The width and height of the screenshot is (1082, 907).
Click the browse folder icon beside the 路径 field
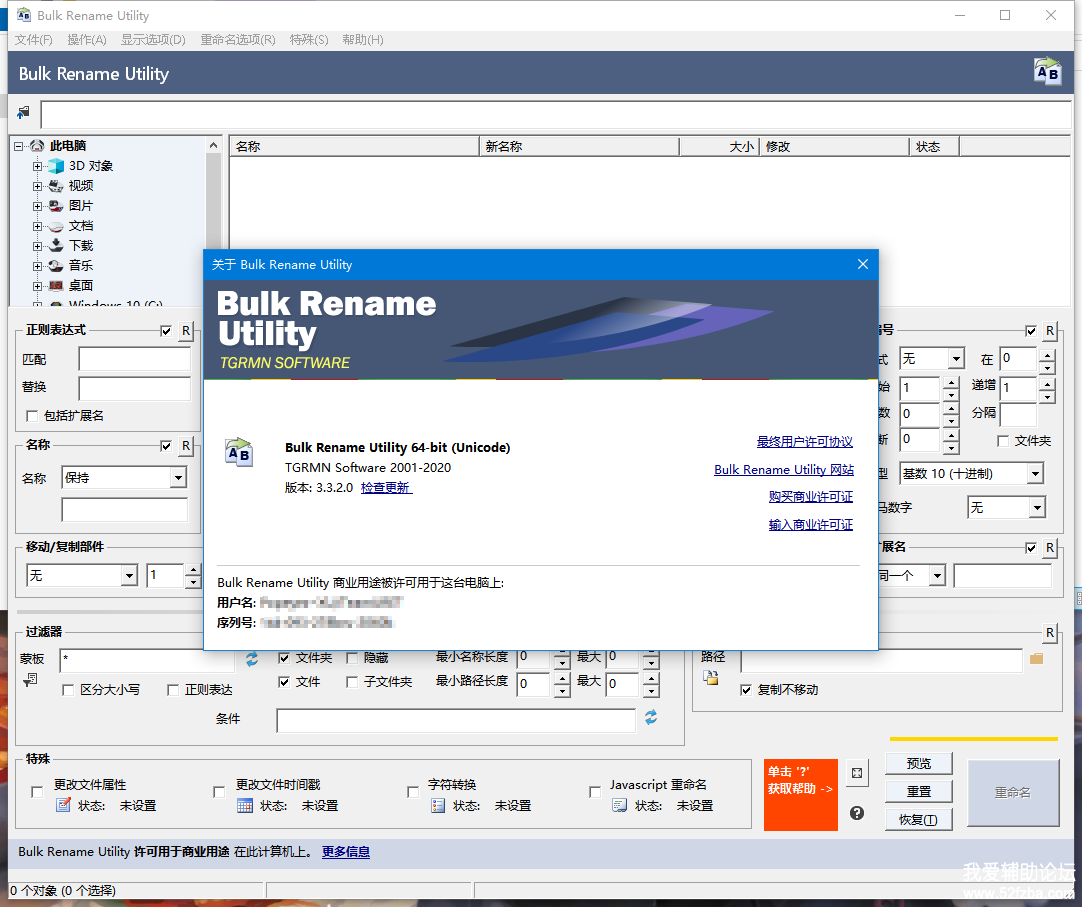(x=1036, y=659)
